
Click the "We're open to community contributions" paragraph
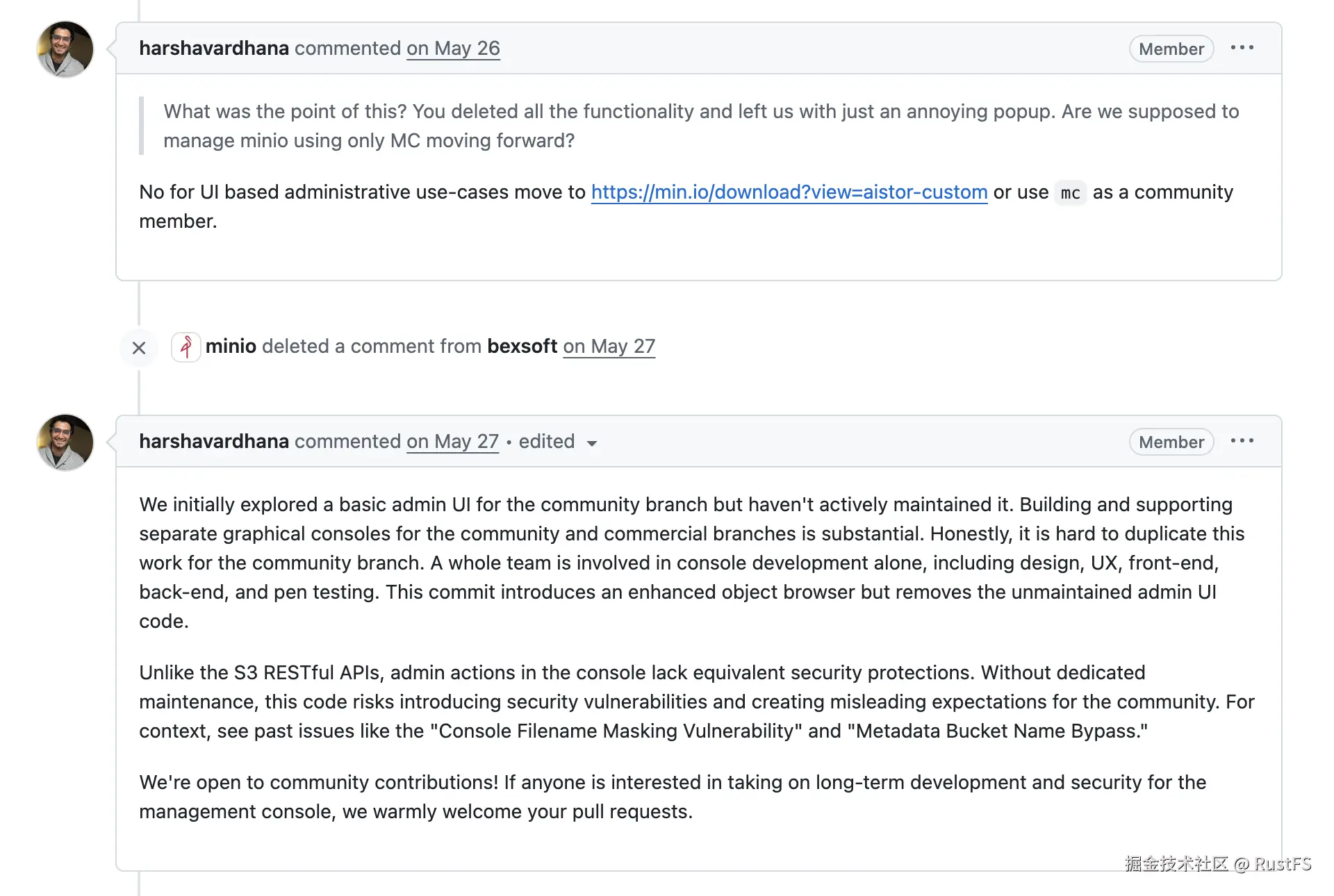673,797
